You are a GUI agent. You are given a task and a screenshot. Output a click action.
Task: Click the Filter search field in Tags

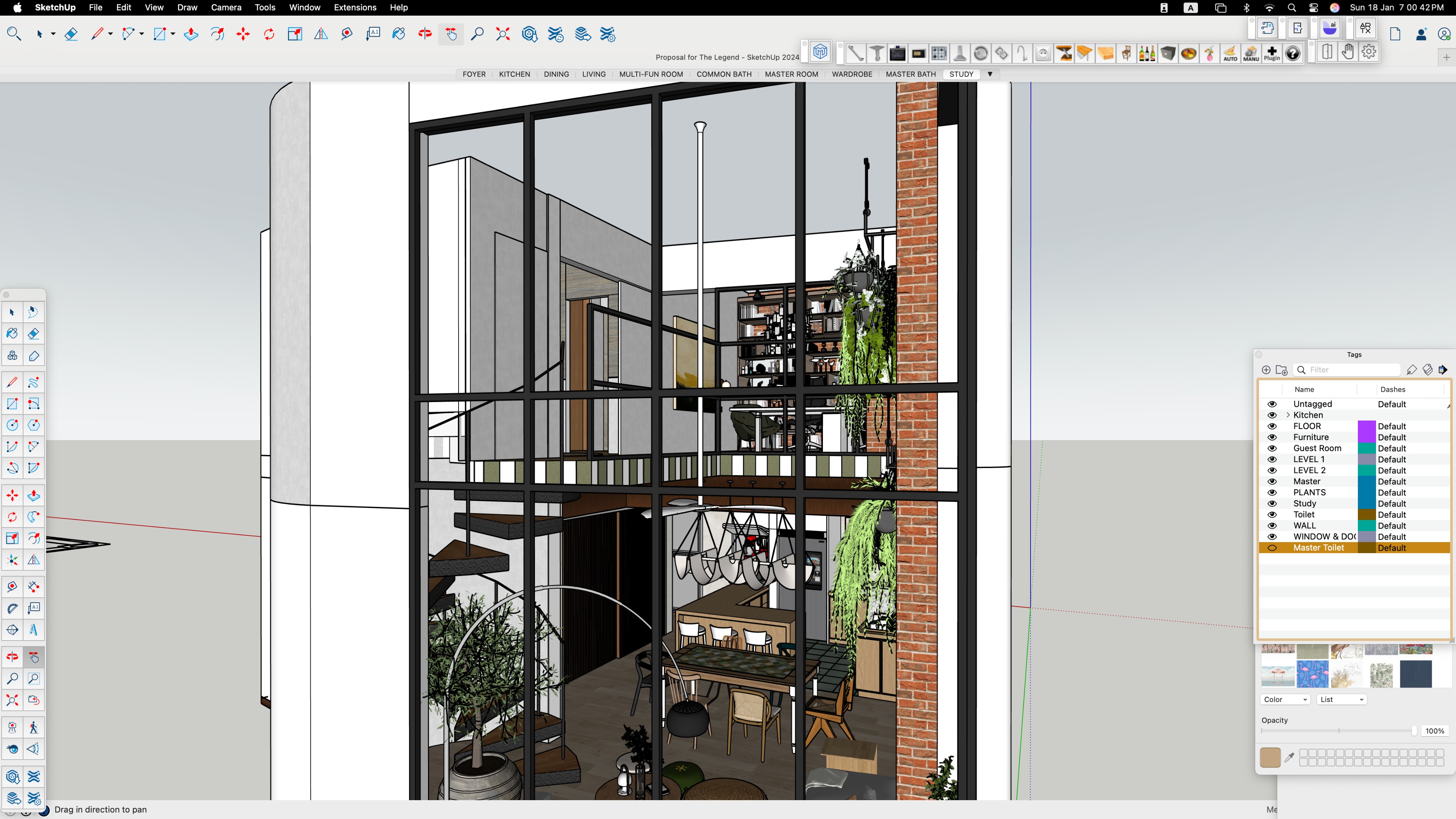click(1351, 370)
